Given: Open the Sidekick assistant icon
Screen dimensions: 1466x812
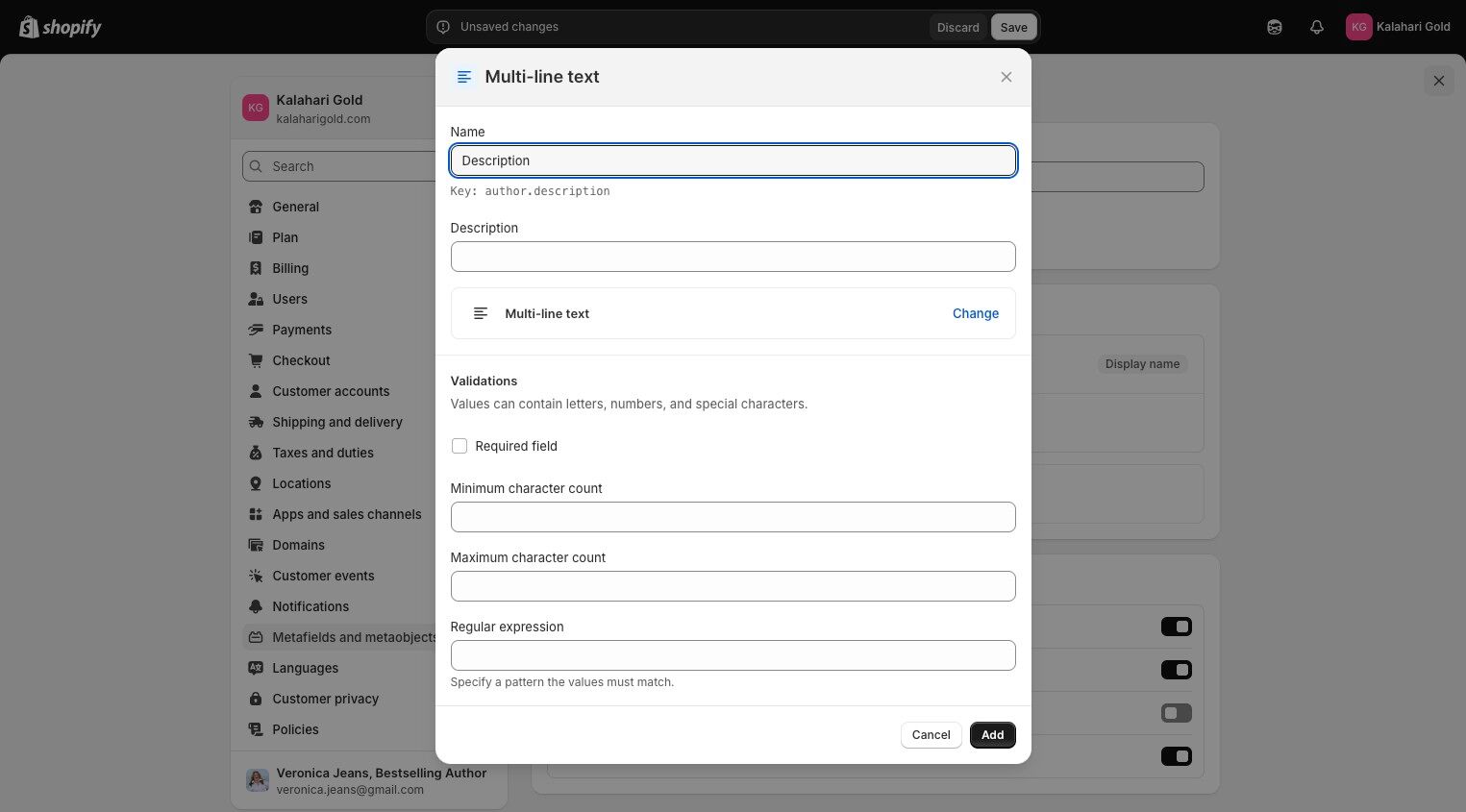Looking at the screenshot, I should (1275, 27).
